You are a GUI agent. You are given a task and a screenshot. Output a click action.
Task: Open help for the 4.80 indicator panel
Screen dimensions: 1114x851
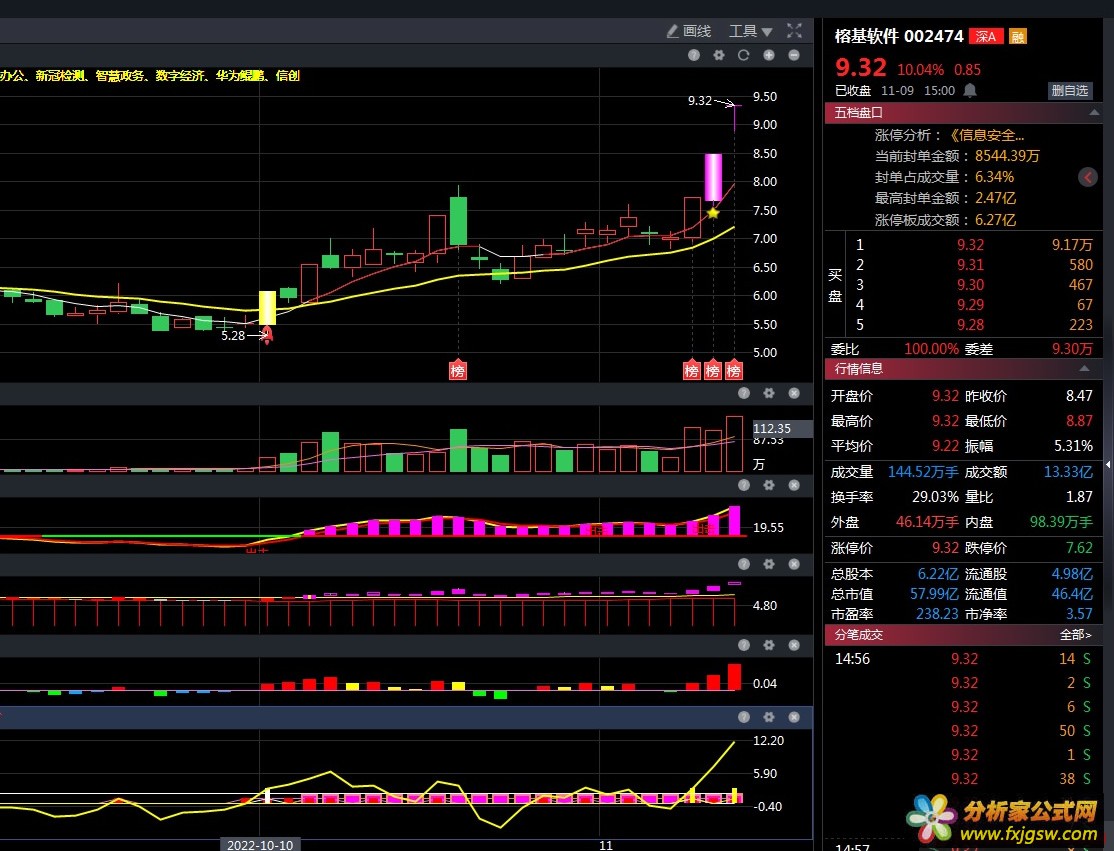(x=744, y=563)
